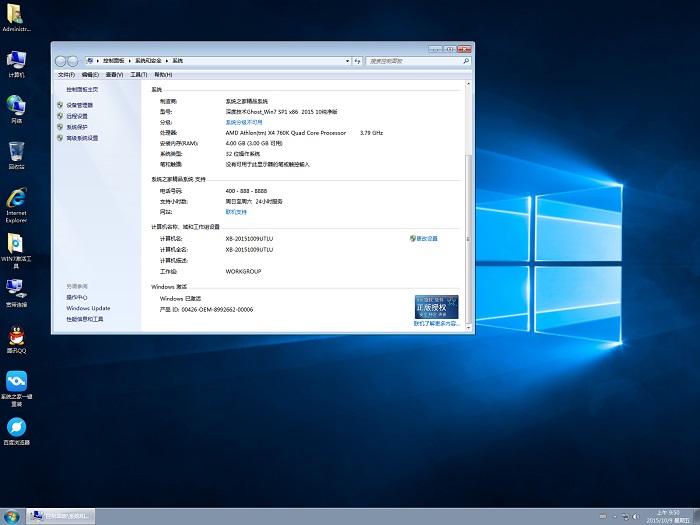The width and height of the screenshot is (700, 525).
Task: Open Action Center (操作中心) link
Action: click(x=77, y=297)
